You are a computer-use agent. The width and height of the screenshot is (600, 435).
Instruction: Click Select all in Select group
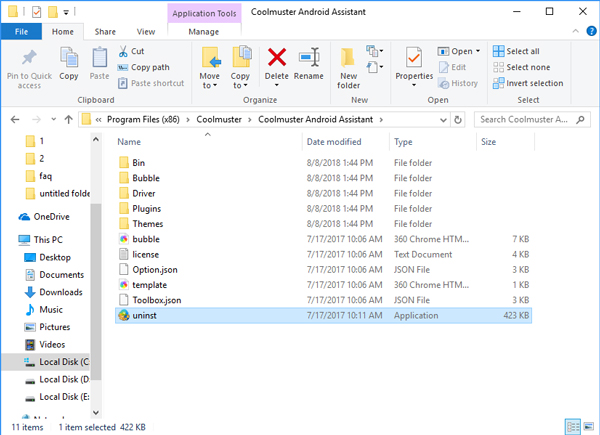pos(522,51)
